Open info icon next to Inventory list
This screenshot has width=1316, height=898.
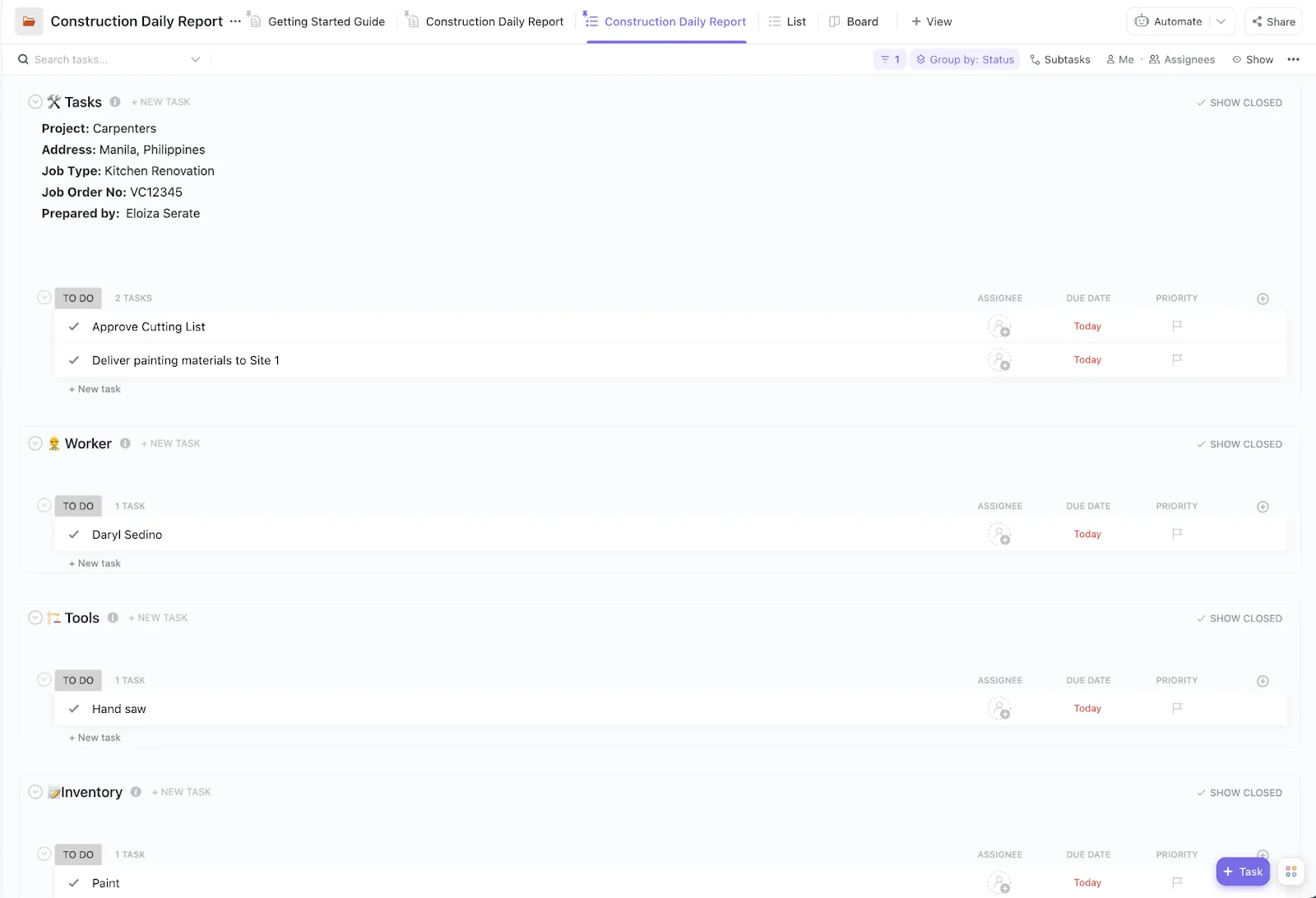136,792
